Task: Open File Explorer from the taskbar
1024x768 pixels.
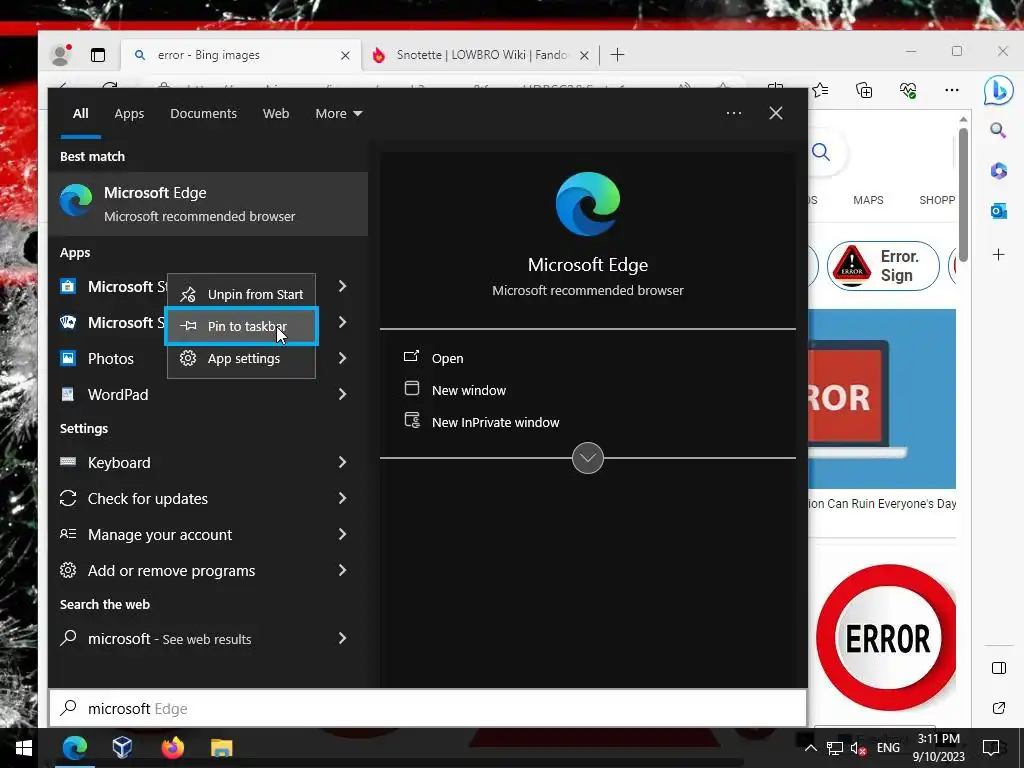Action: point(221,748)
